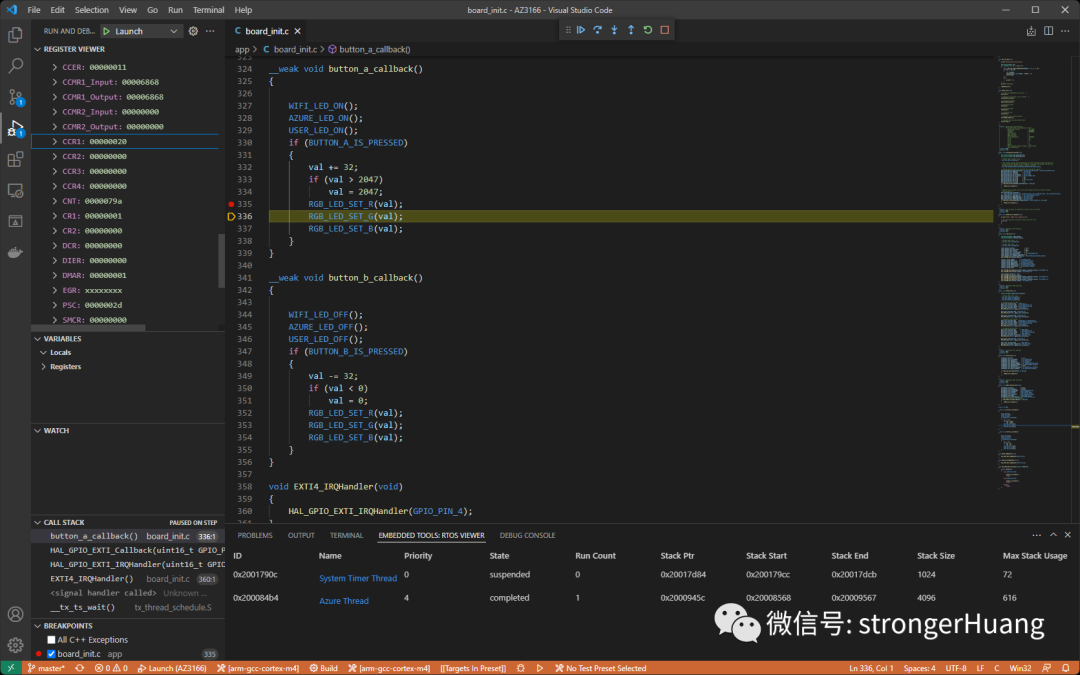Switch to the Debug Console tab
The height and width of the screenshot is (675, 1080).
tap(527, 535)
